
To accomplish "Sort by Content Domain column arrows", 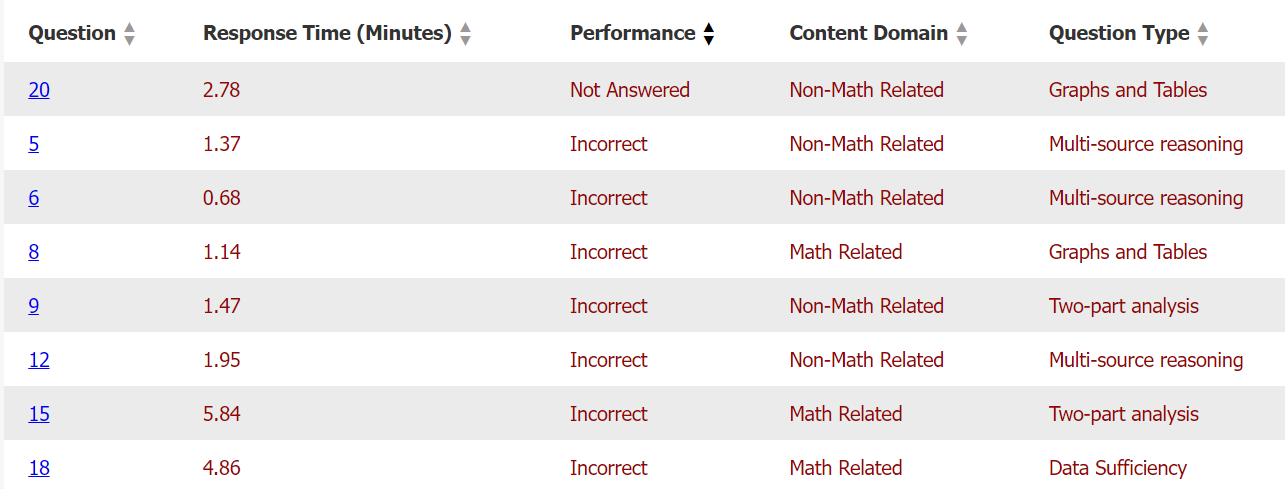I will coord(962,34).
